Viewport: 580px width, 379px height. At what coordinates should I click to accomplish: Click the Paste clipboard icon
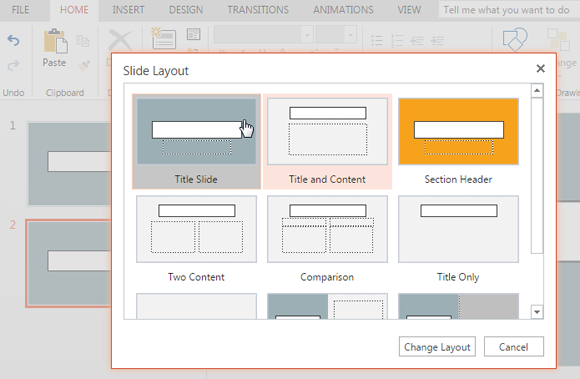point(55,41)
